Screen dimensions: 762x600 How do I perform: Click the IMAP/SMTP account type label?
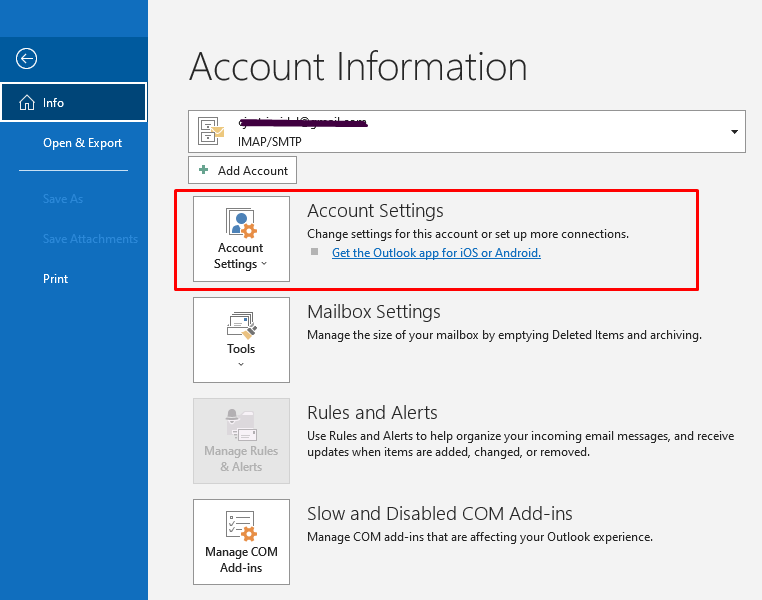pyautogui.click(x=270, y=141)
